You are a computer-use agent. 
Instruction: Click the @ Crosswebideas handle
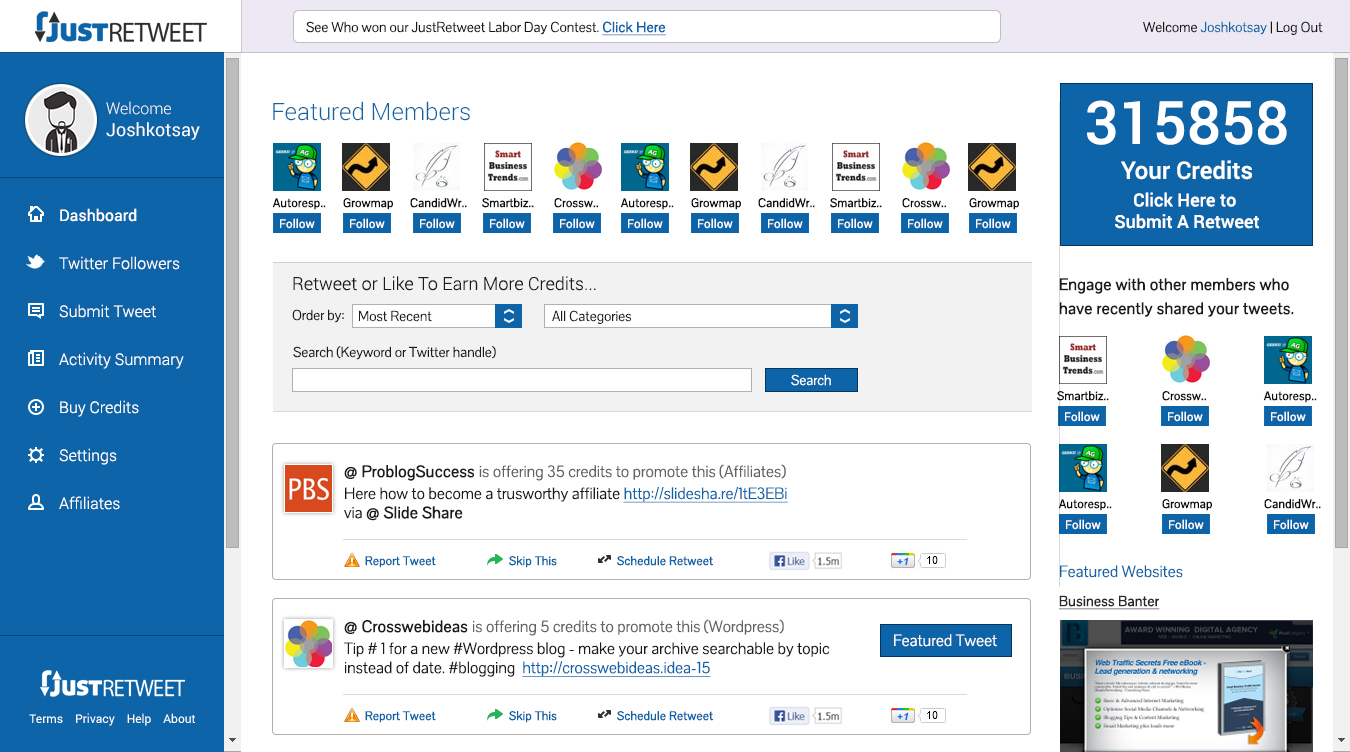[x=406, y=627]
